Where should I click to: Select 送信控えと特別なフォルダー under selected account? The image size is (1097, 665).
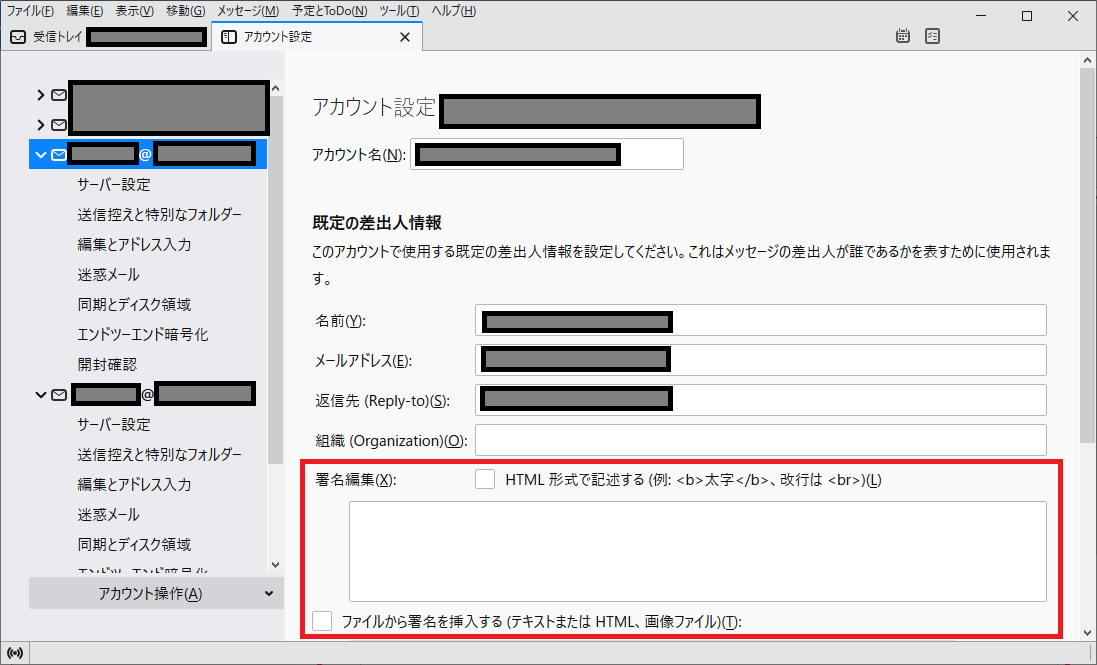[x=160, y=215]
